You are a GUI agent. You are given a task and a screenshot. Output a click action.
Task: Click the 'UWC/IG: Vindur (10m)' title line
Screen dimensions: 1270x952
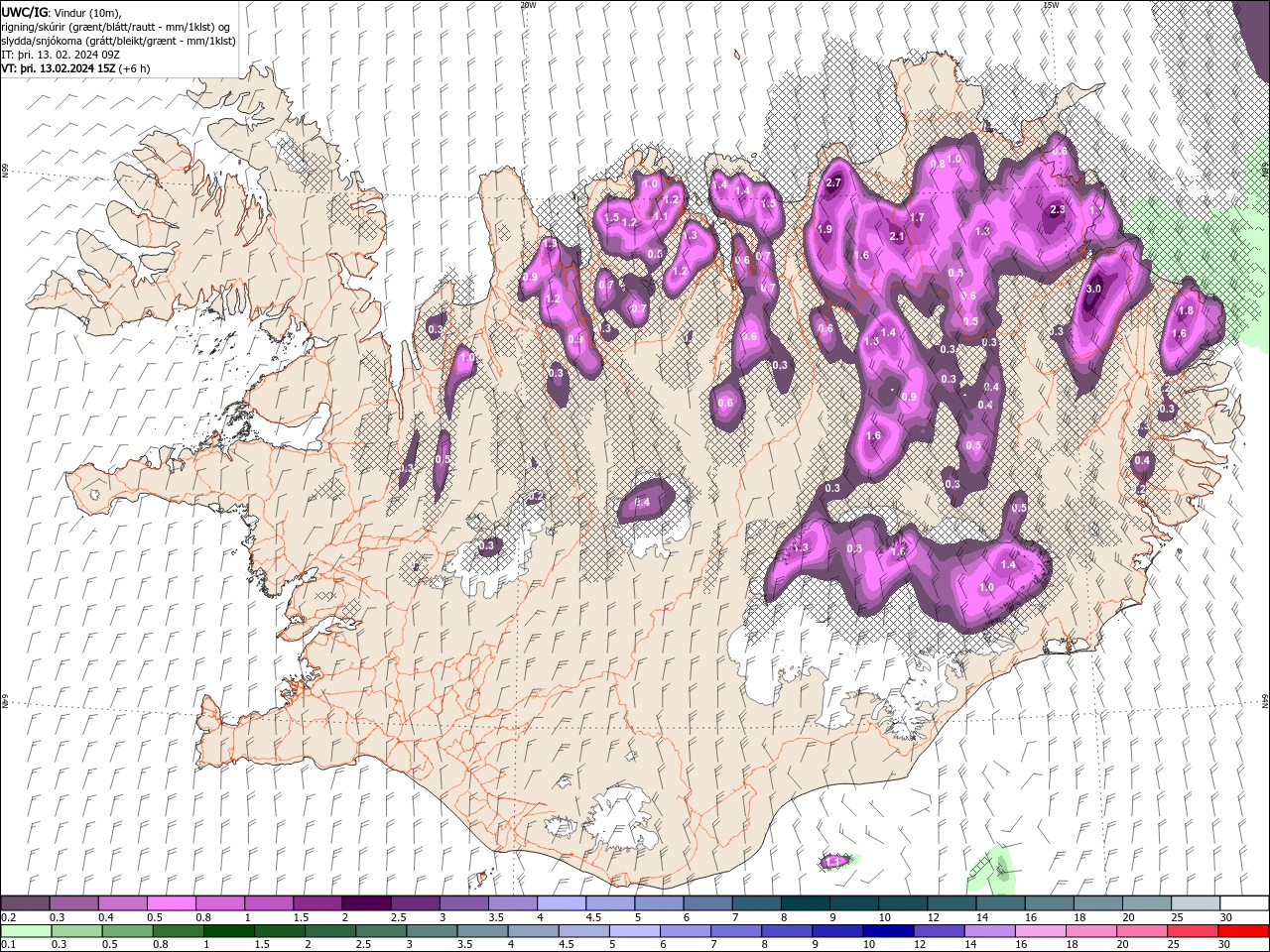point(63,12)
